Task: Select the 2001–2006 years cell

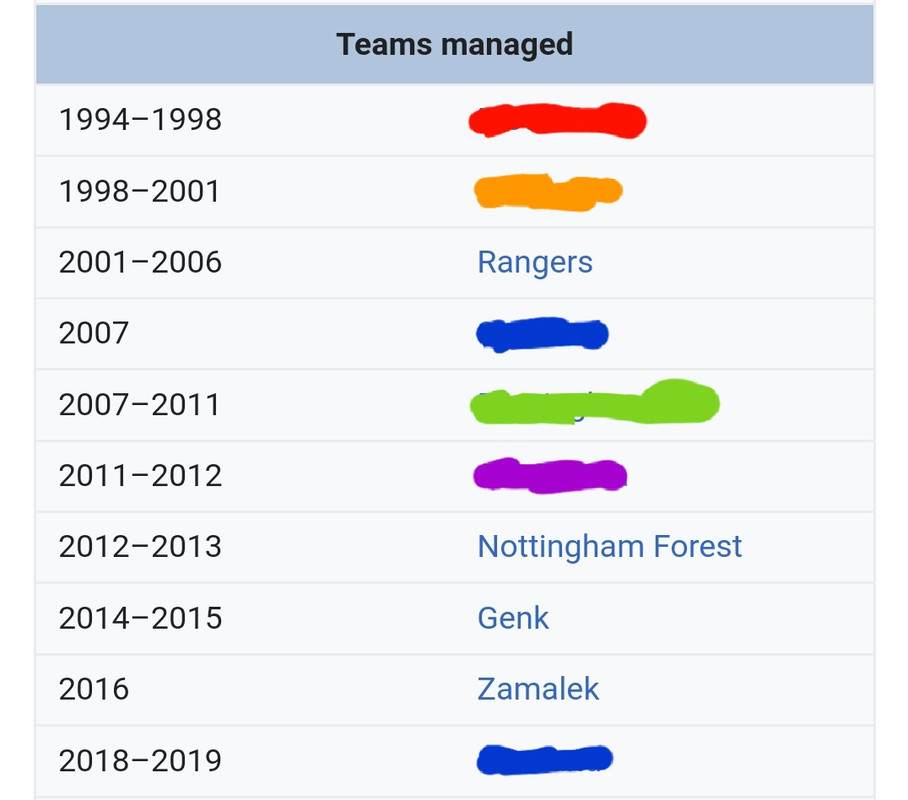Action: pos(140,262)
